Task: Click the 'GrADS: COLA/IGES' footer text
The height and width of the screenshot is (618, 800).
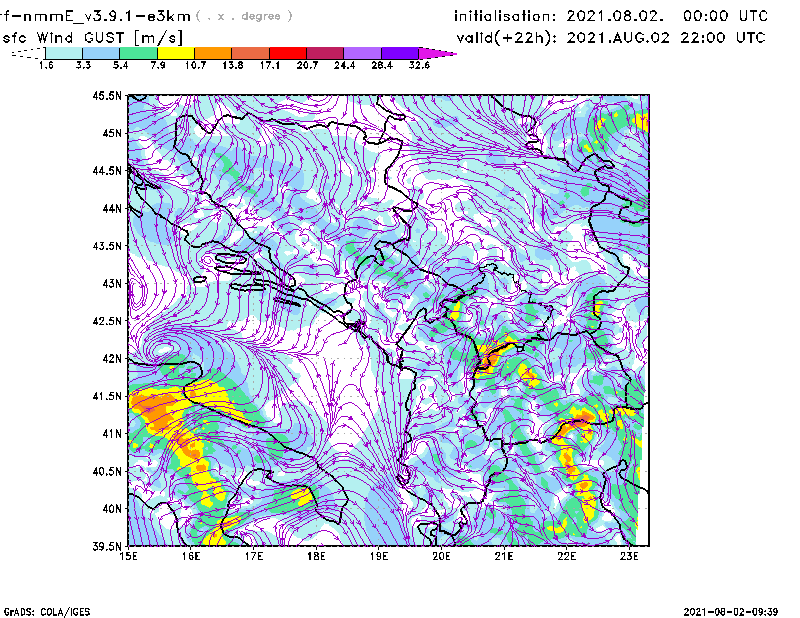Action: point(47,612)
